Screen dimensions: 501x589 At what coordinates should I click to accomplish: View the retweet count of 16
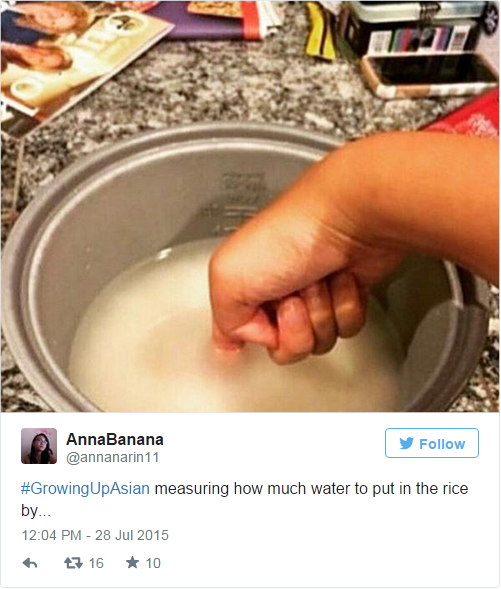click(x=96, y=563)
